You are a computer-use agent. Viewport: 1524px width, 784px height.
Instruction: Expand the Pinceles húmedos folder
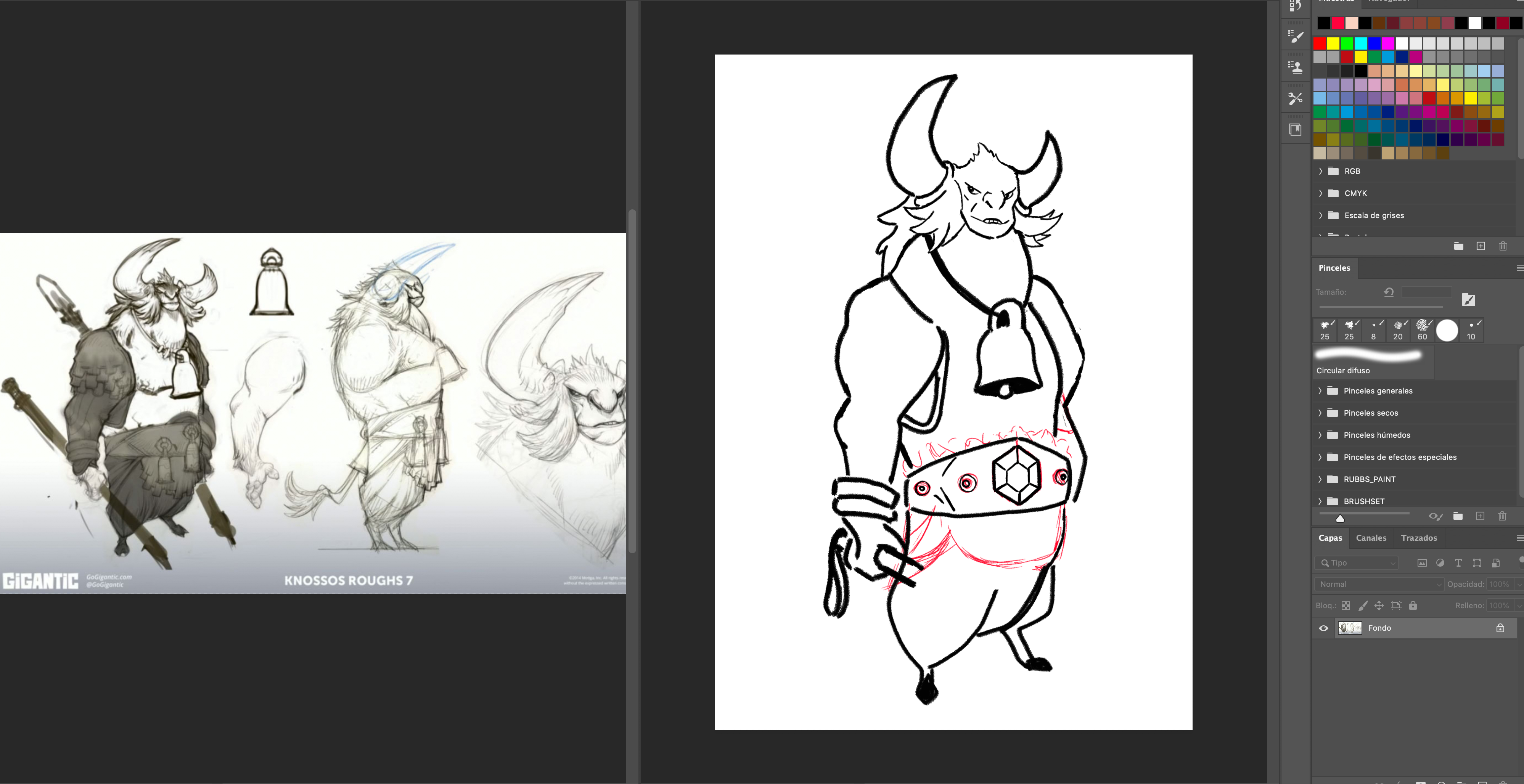point(1320,435)
